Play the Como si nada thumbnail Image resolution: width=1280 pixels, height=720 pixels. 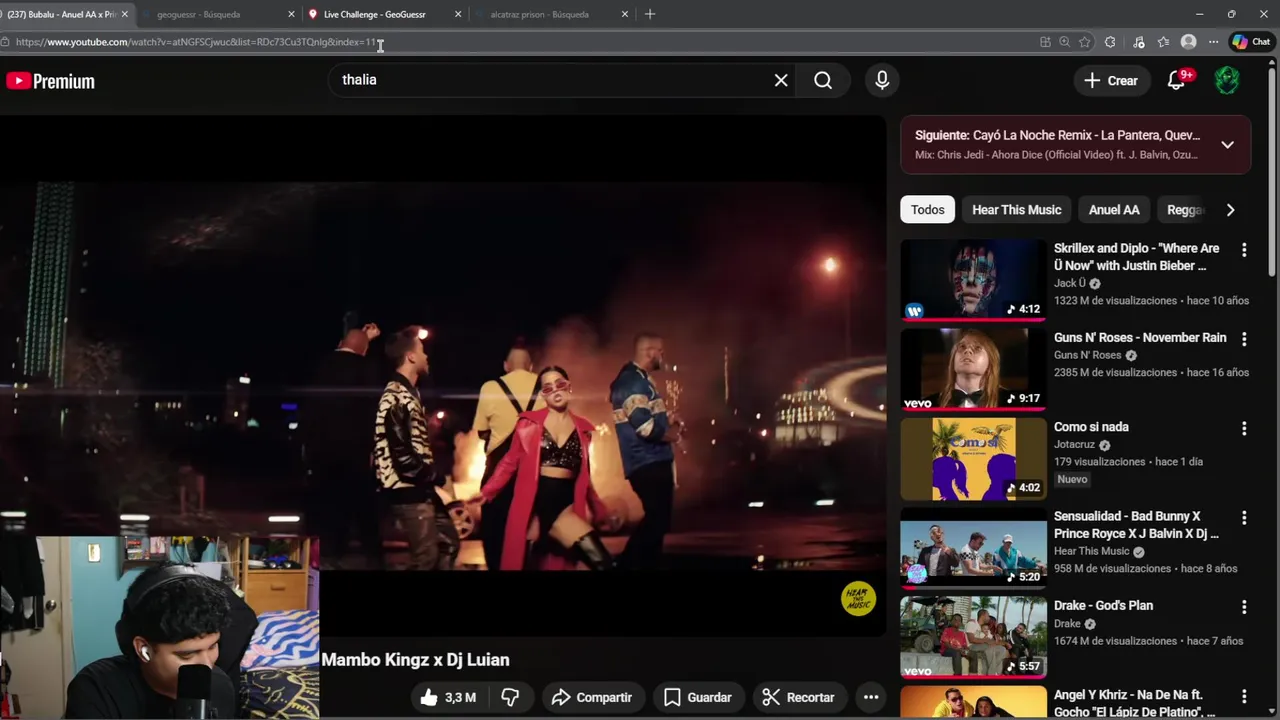(x=973, y=458)
